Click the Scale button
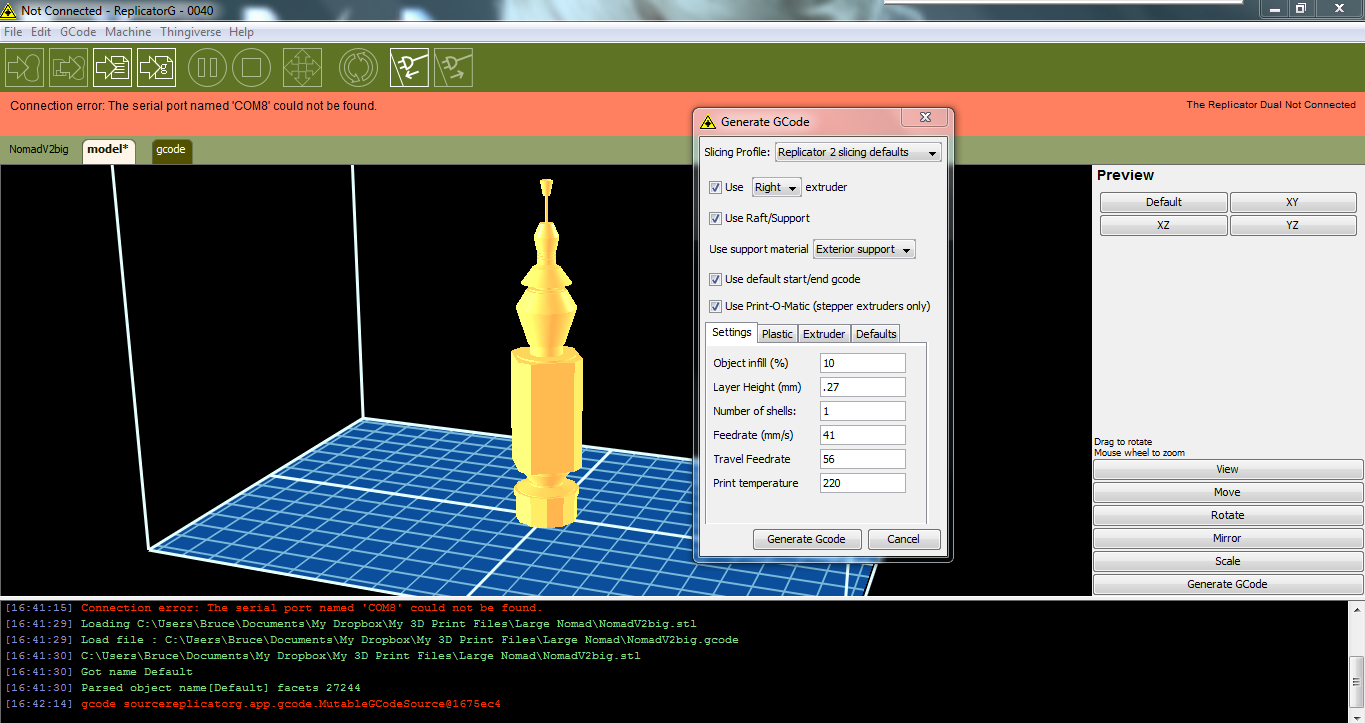 [x=1228, y=561]
